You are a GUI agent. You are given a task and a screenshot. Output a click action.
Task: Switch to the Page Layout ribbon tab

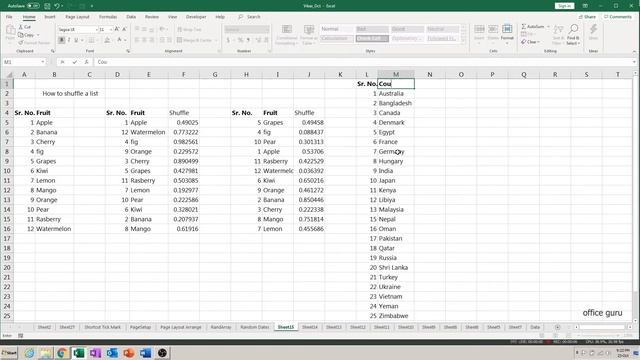coord(77,17)
